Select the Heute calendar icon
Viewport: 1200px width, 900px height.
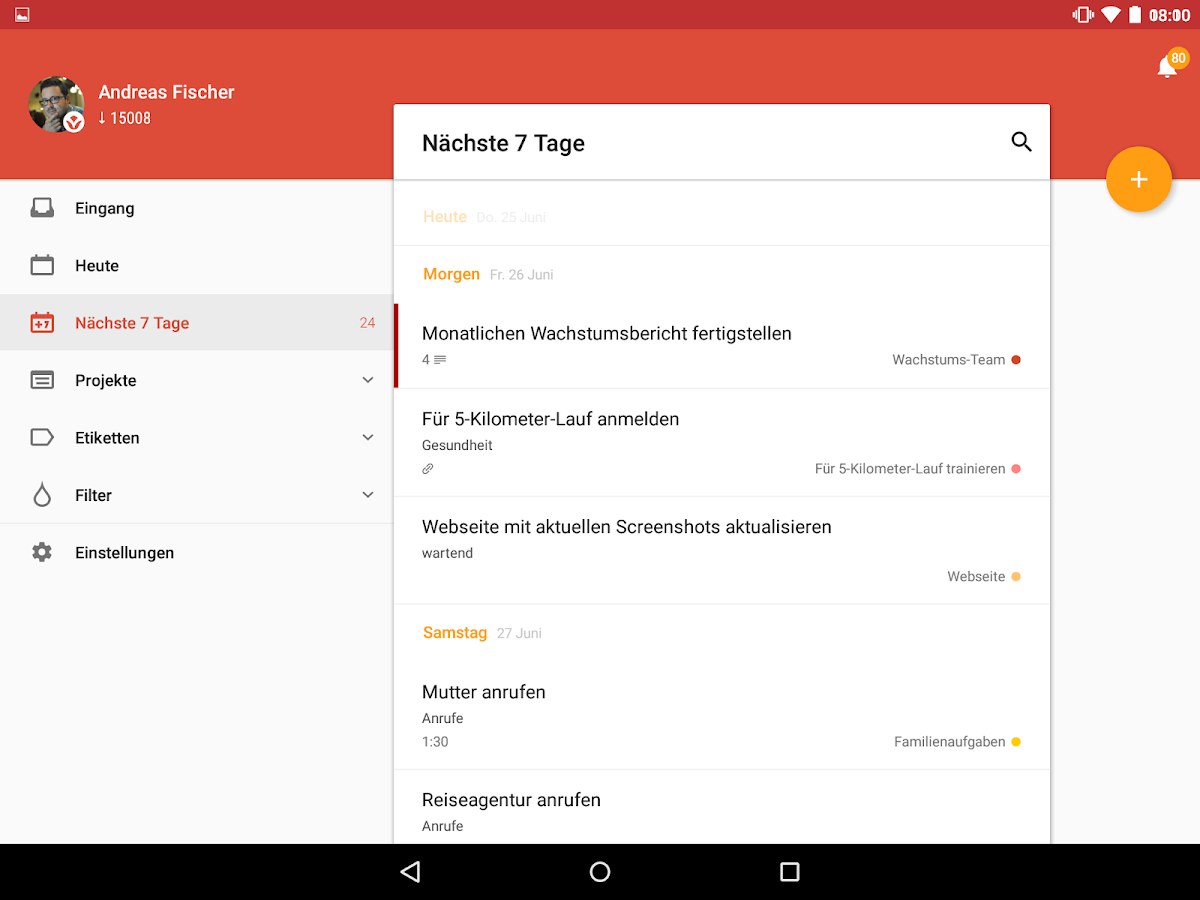(41, 265)
